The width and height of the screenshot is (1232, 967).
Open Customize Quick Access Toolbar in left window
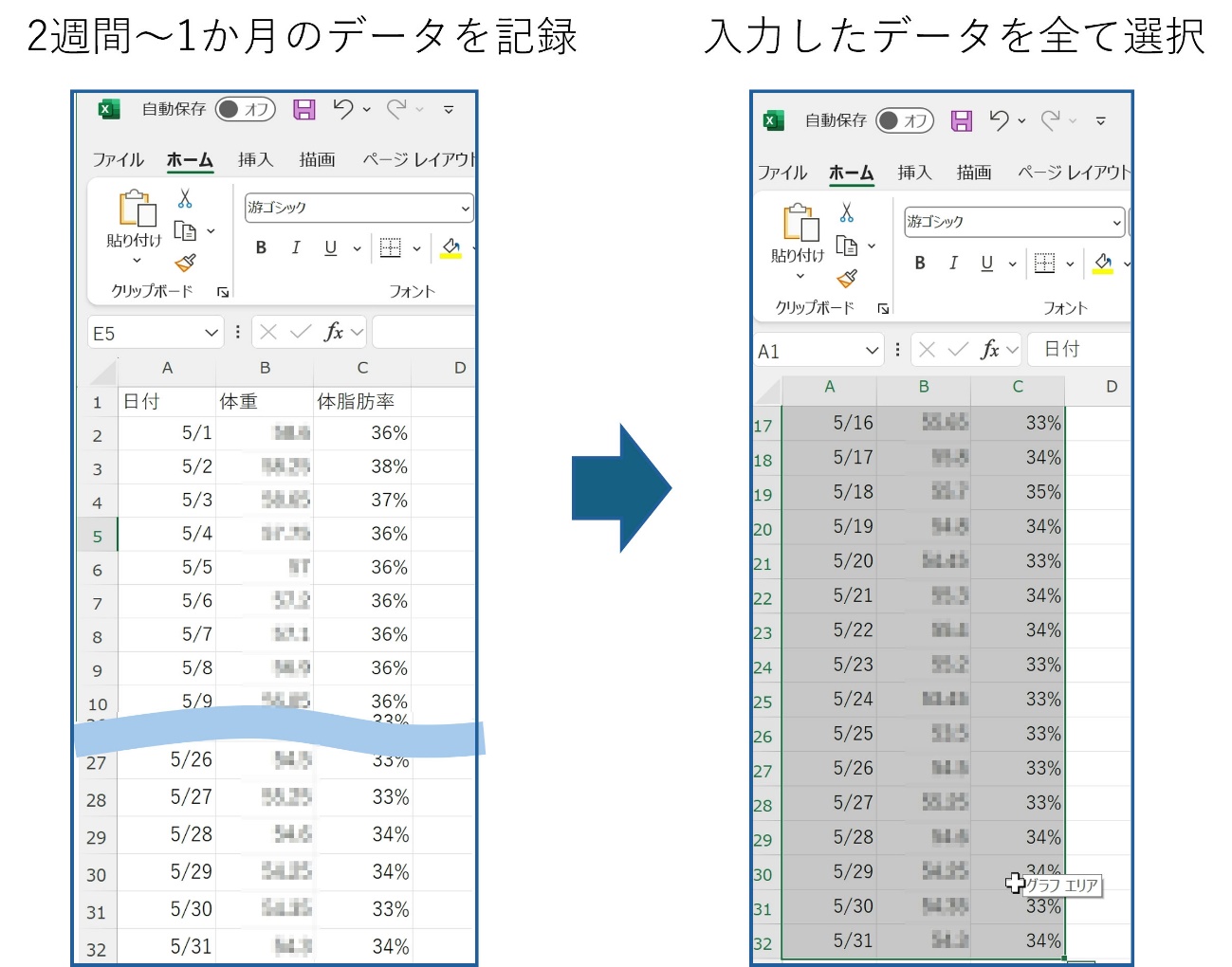[x=449, y=110]
